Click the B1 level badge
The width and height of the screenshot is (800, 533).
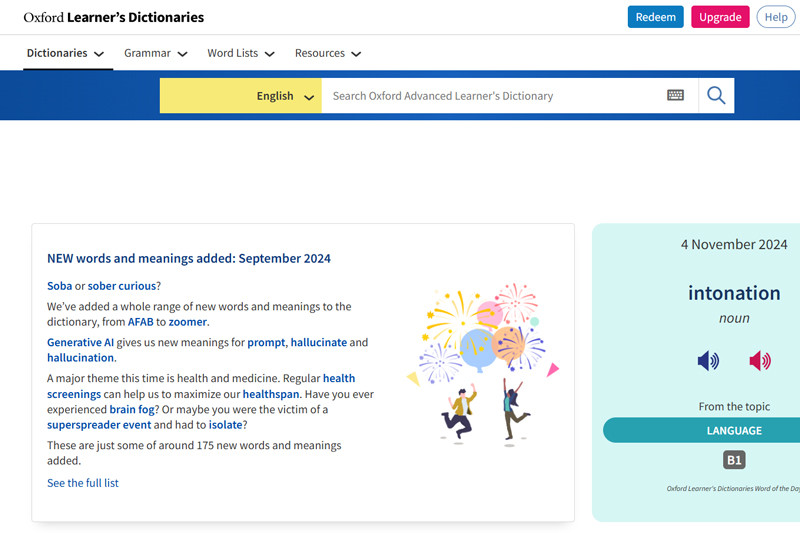tap(734, 460)
